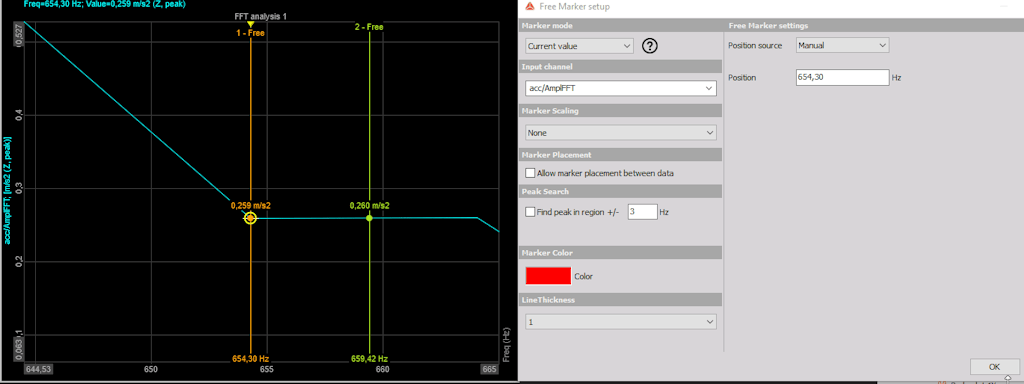1024x384 pixels.
Task: Open the Marker mode Current value dropdown
Action: pos(579,46)
